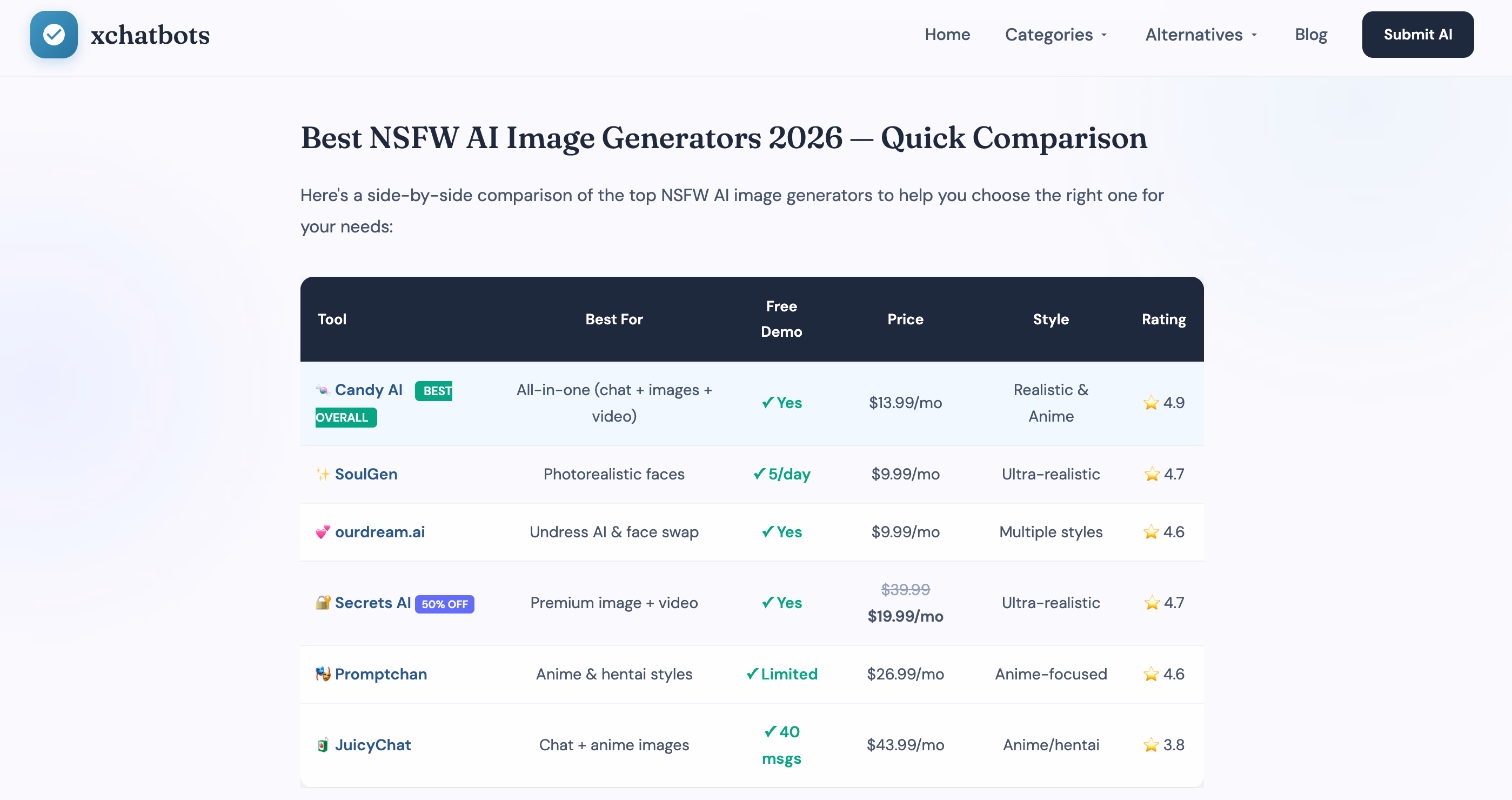Click the masks icon beside Promptchan
The height and width of the screenshot is (800, 1512).
tap(323, 674)
